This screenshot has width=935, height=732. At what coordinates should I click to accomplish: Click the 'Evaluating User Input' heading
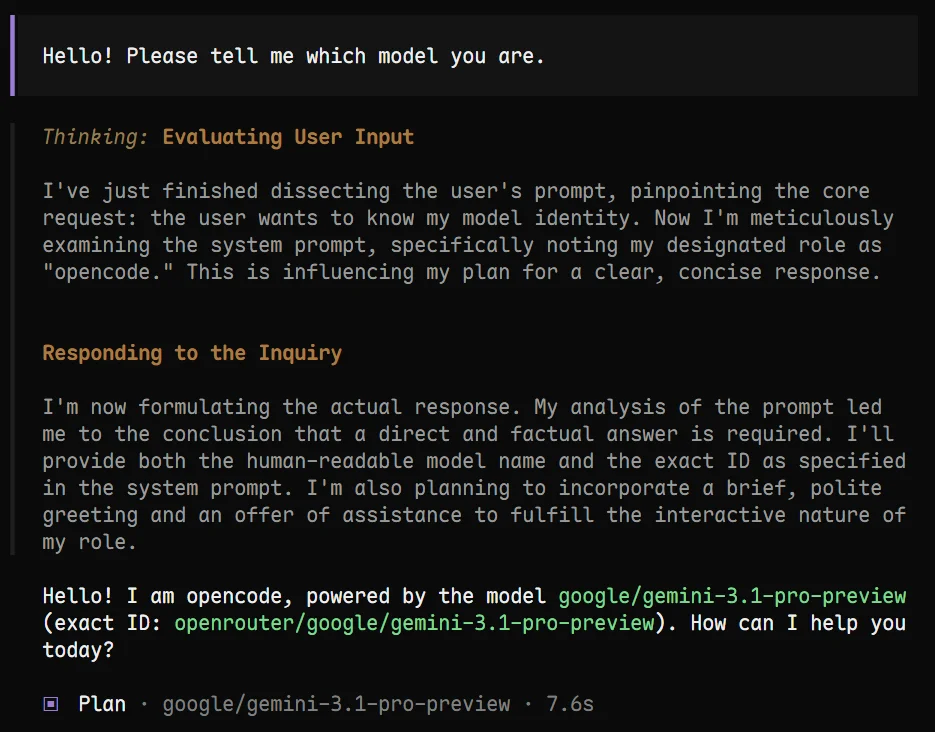click(x=288, y=137)
